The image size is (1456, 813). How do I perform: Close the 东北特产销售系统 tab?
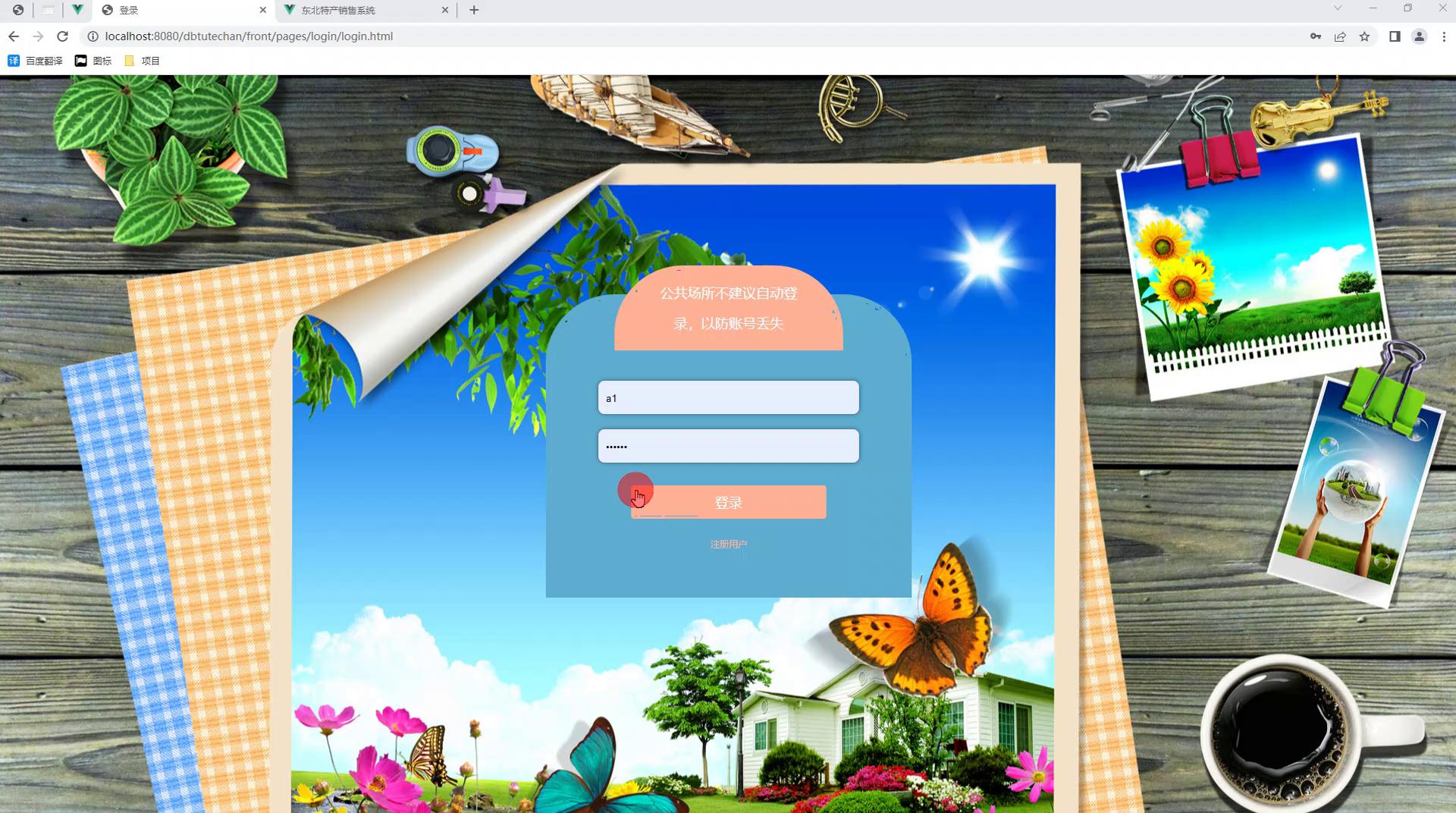(445, 10)
